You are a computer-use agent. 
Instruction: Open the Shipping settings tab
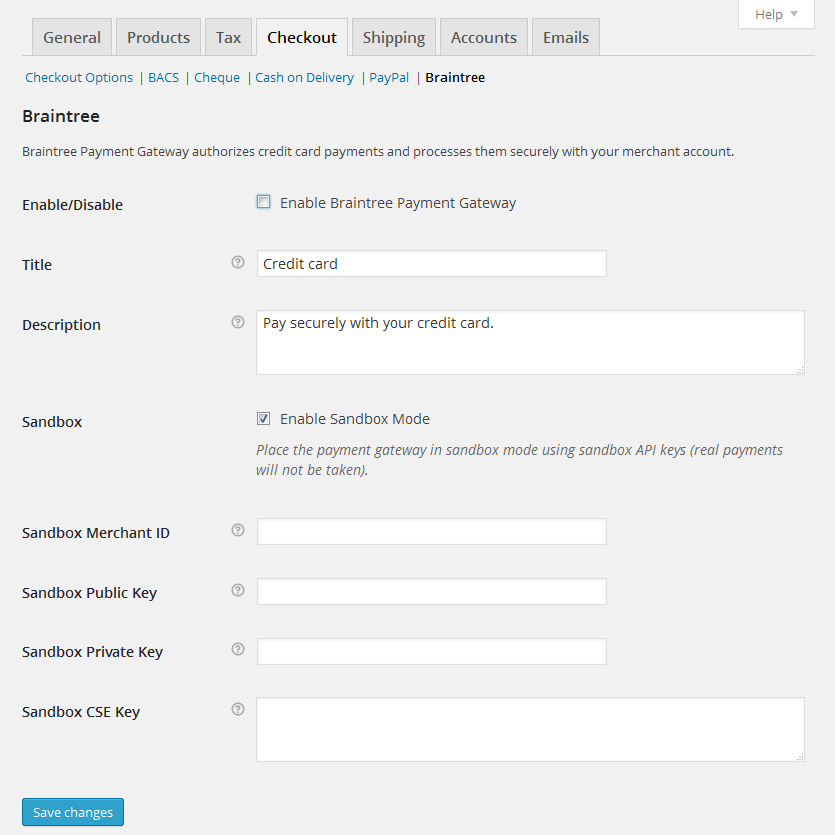(x=394, y=38)
